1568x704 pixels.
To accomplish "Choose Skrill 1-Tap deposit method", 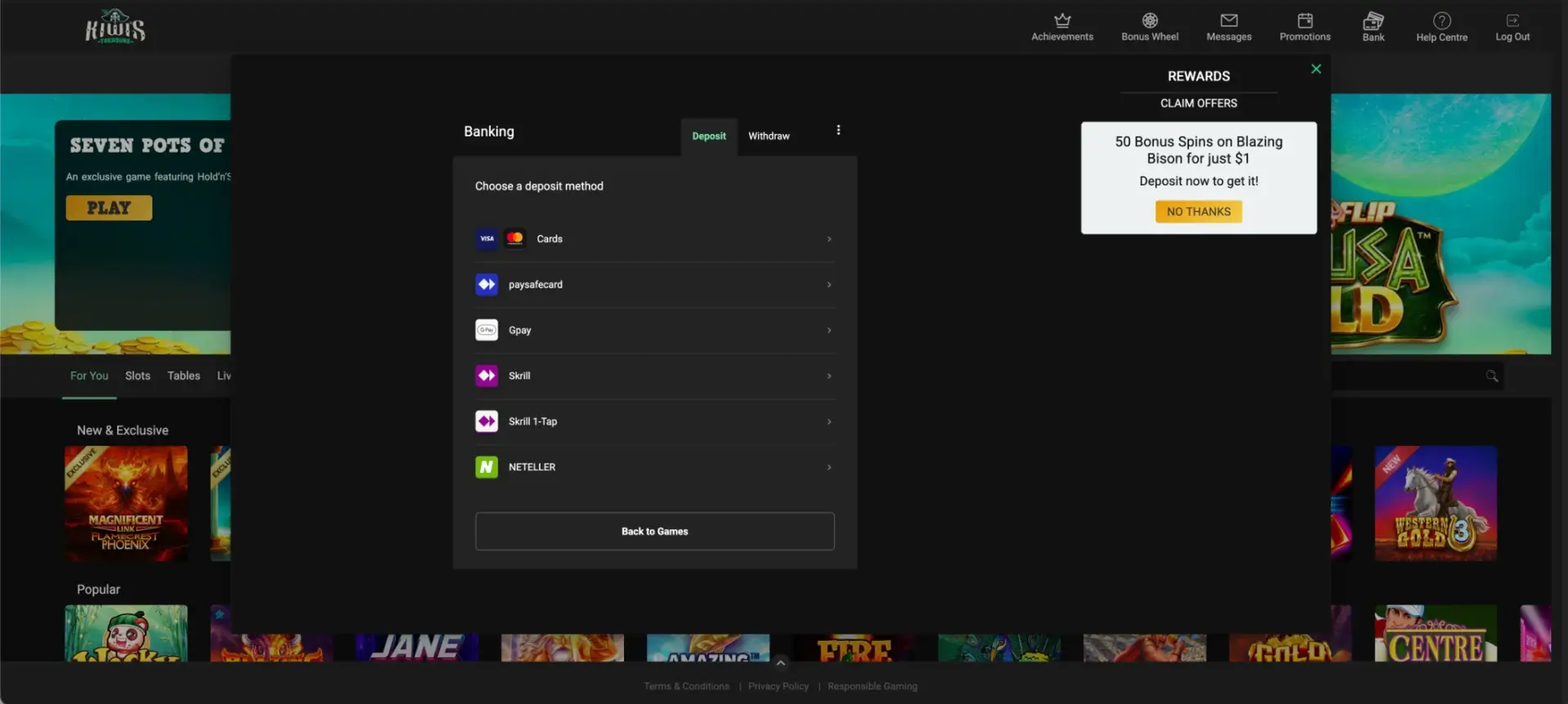I will [x=655, y=421].
